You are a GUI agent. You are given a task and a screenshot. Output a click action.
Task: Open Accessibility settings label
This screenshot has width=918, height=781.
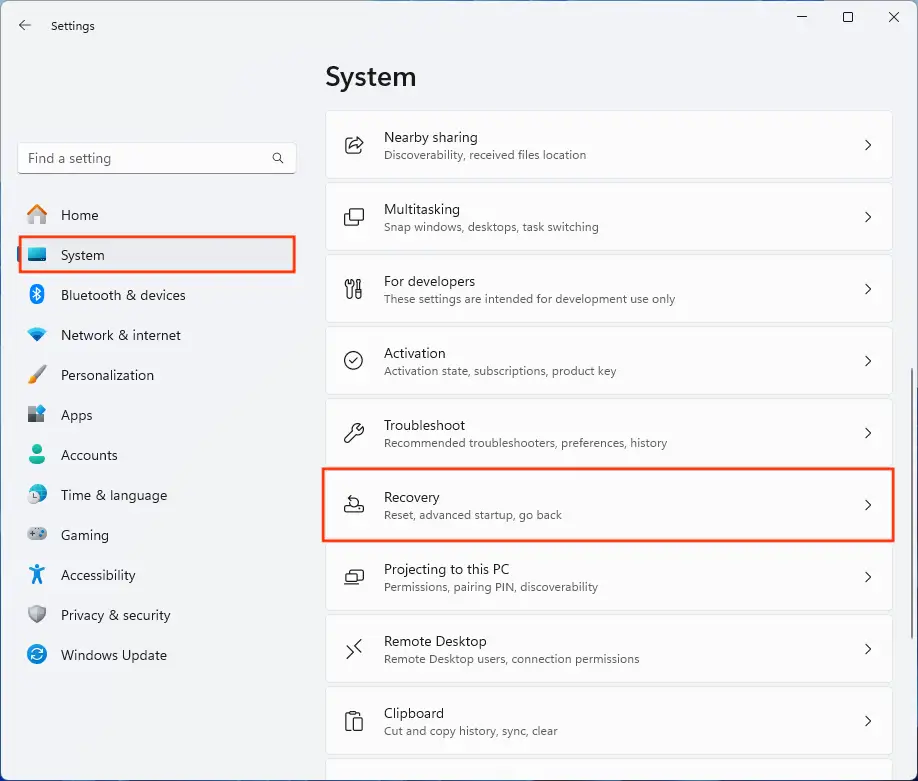tap(98, 576)
